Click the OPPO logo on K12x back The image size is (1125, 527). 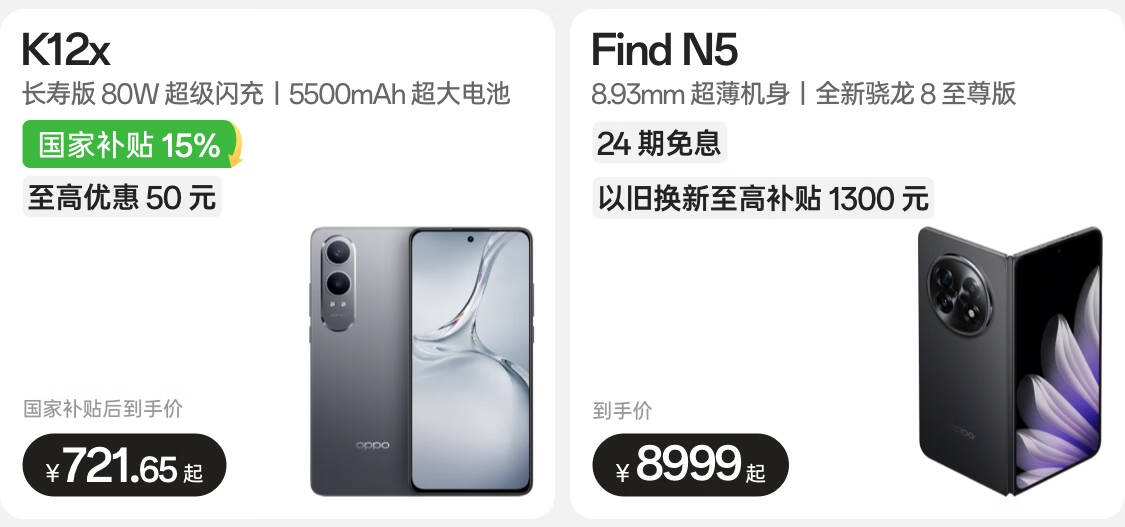click(373, 445)
